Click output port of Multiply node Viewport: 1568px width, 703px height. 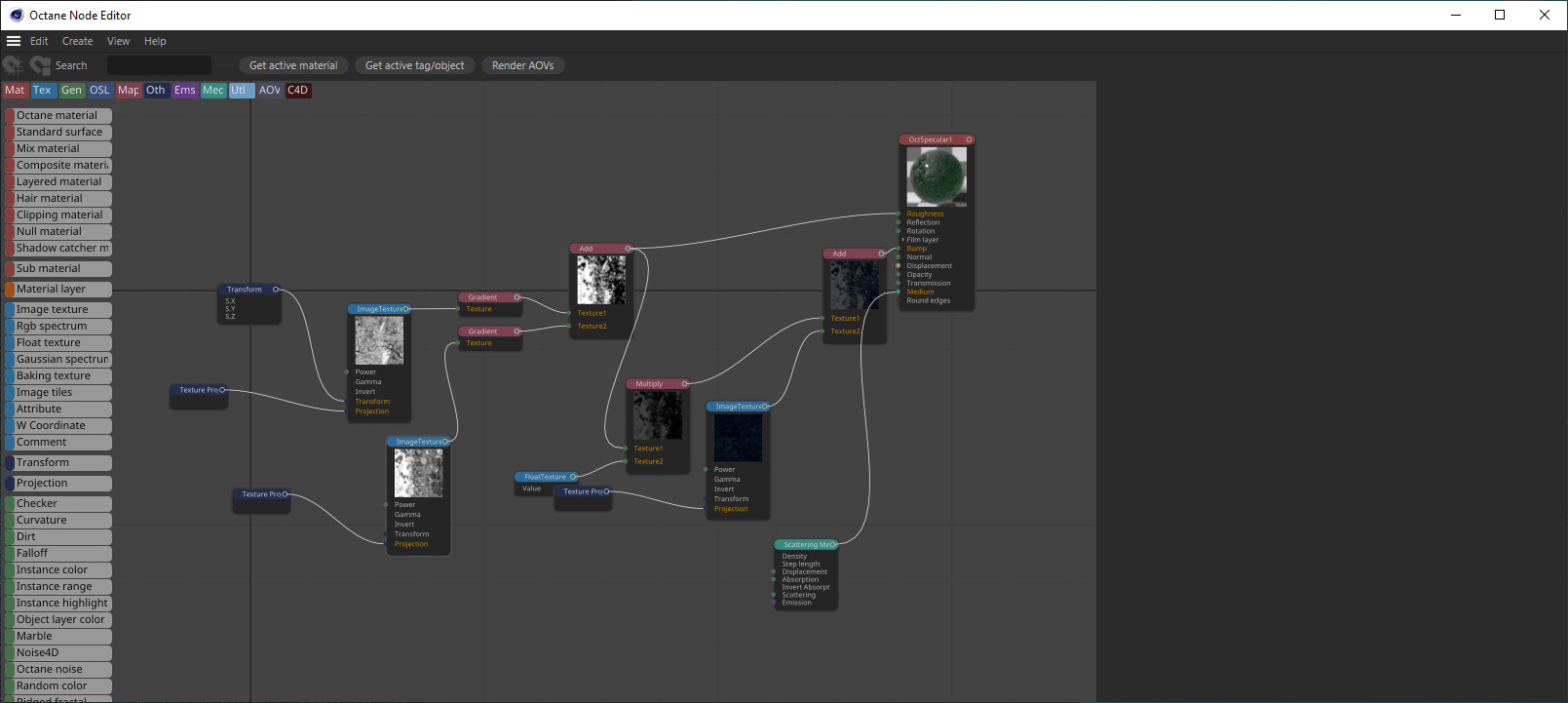pyautogui.click(x=684, y=384)
